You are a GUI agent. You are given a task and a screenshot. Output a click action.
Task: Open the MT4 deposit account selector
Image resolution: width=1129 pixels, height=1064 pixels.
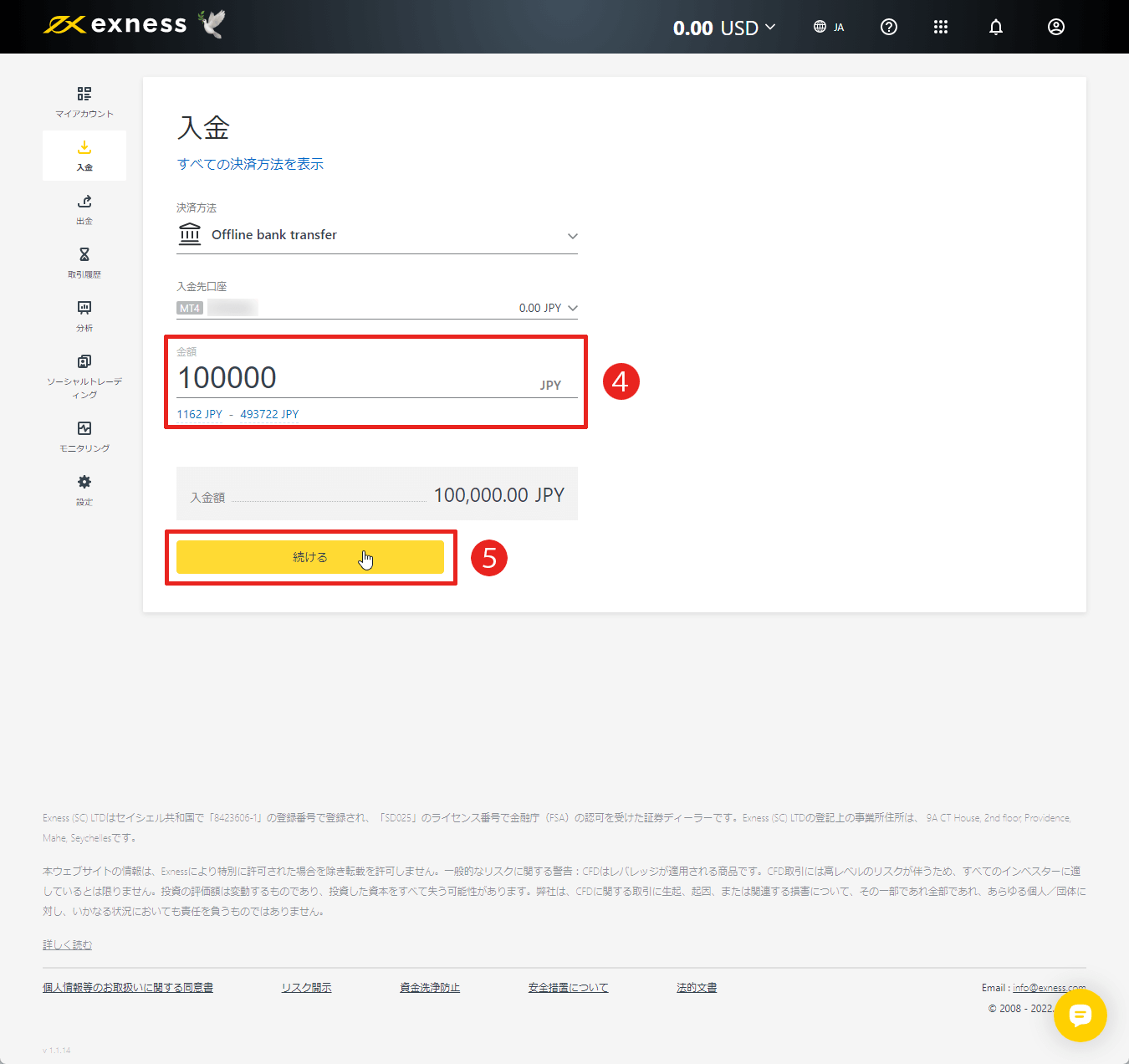coord(572,307)
